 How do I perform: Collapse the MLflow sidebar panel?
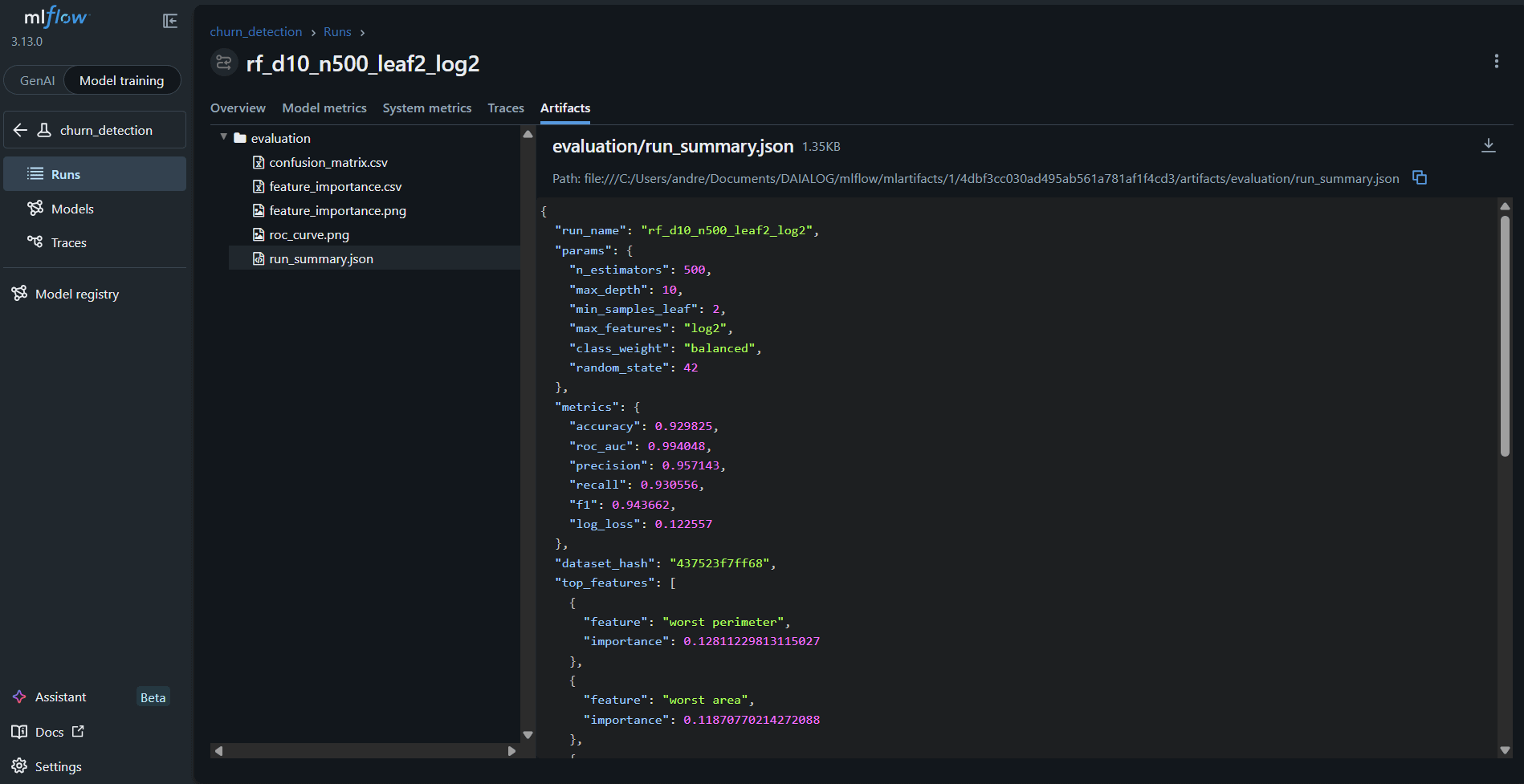pos(170,21)
